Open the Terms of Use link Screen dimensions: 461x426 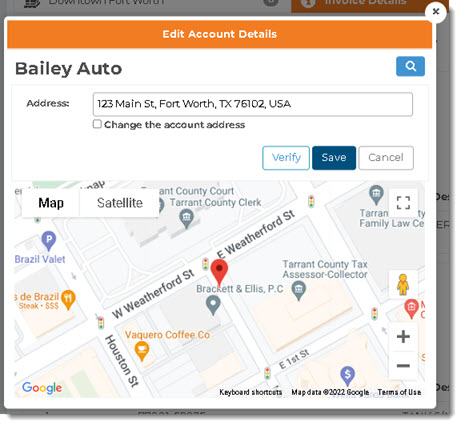tap(399, 392)
